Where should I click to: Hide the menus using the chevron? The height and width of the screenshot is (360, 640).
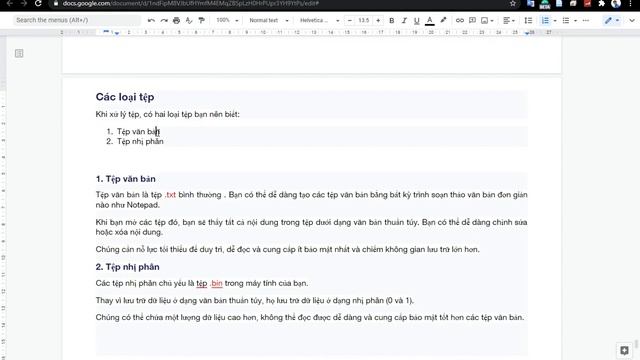pos(631,20)
